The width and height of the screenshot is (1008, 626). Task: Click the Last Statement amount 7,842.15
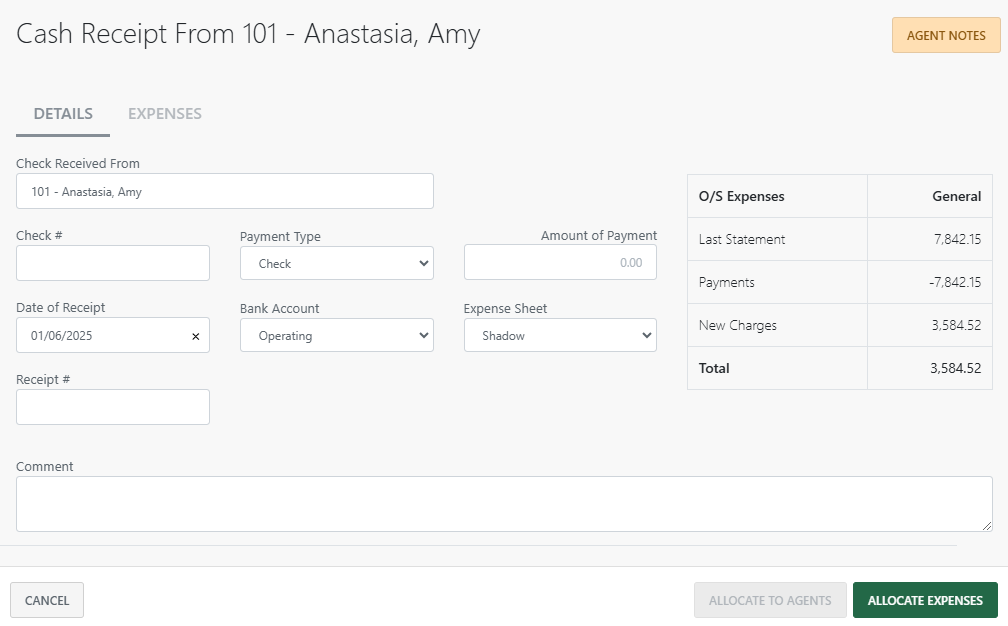959,239
